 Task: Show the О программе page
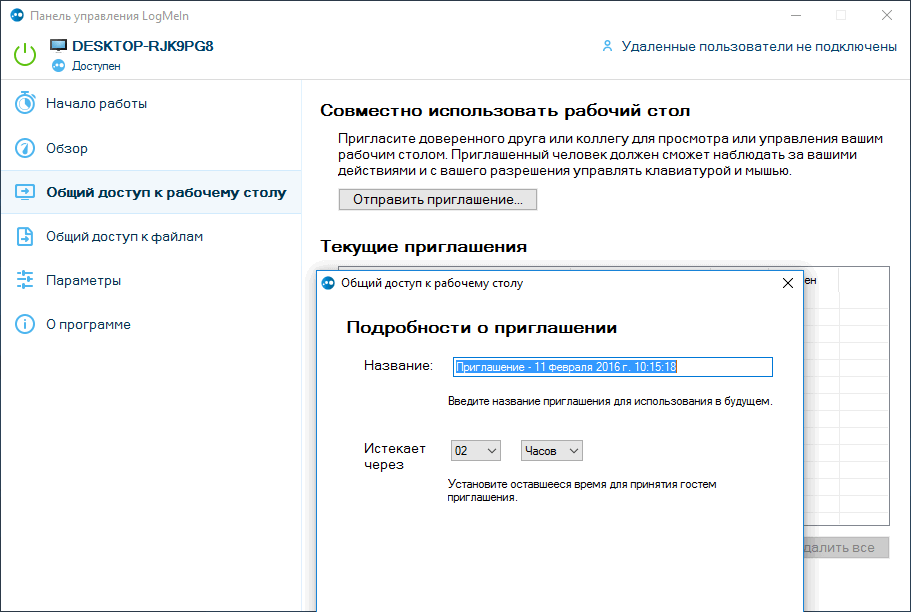[151, 324]
